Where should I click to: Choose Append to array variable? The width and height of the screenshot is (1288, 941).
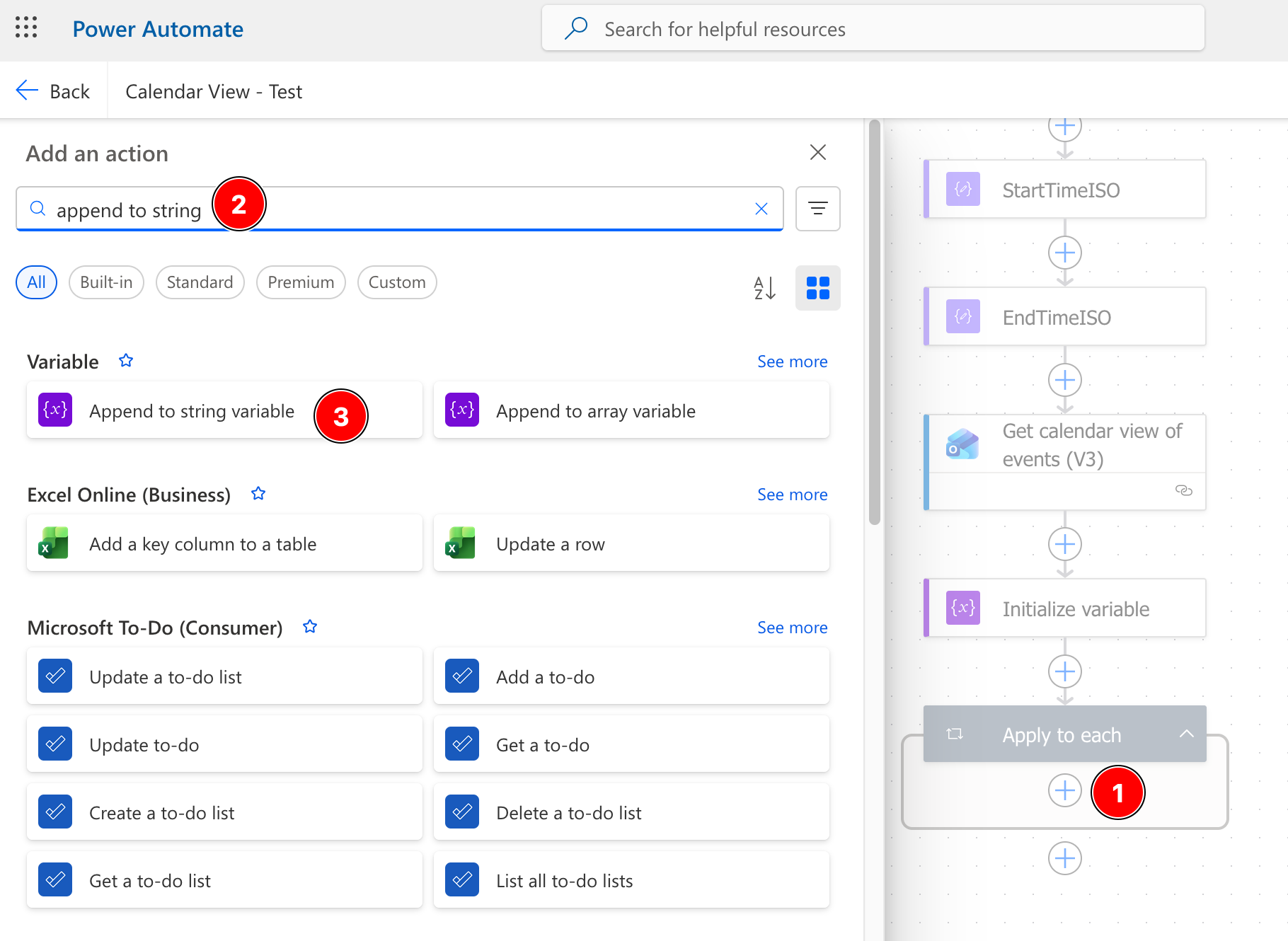[631, 410]
